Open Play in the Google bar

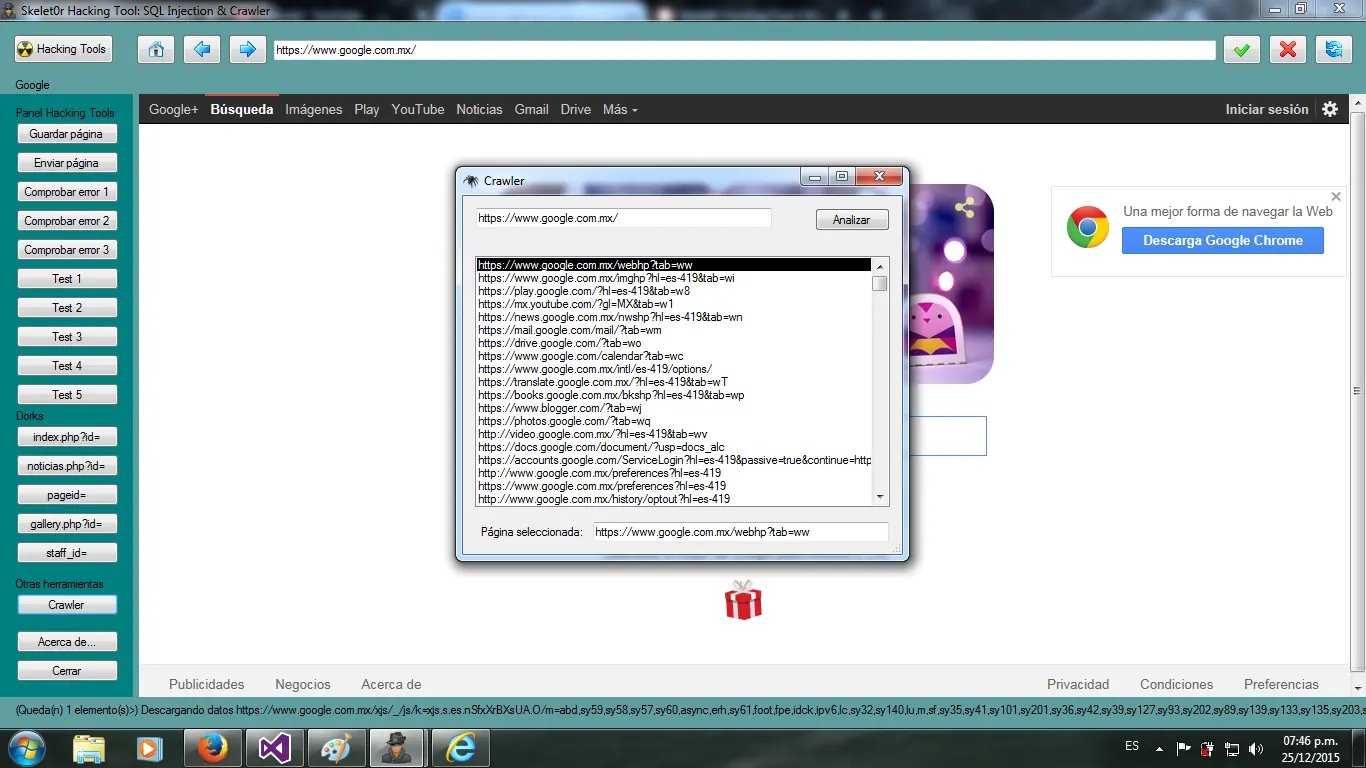click(367, 109)
